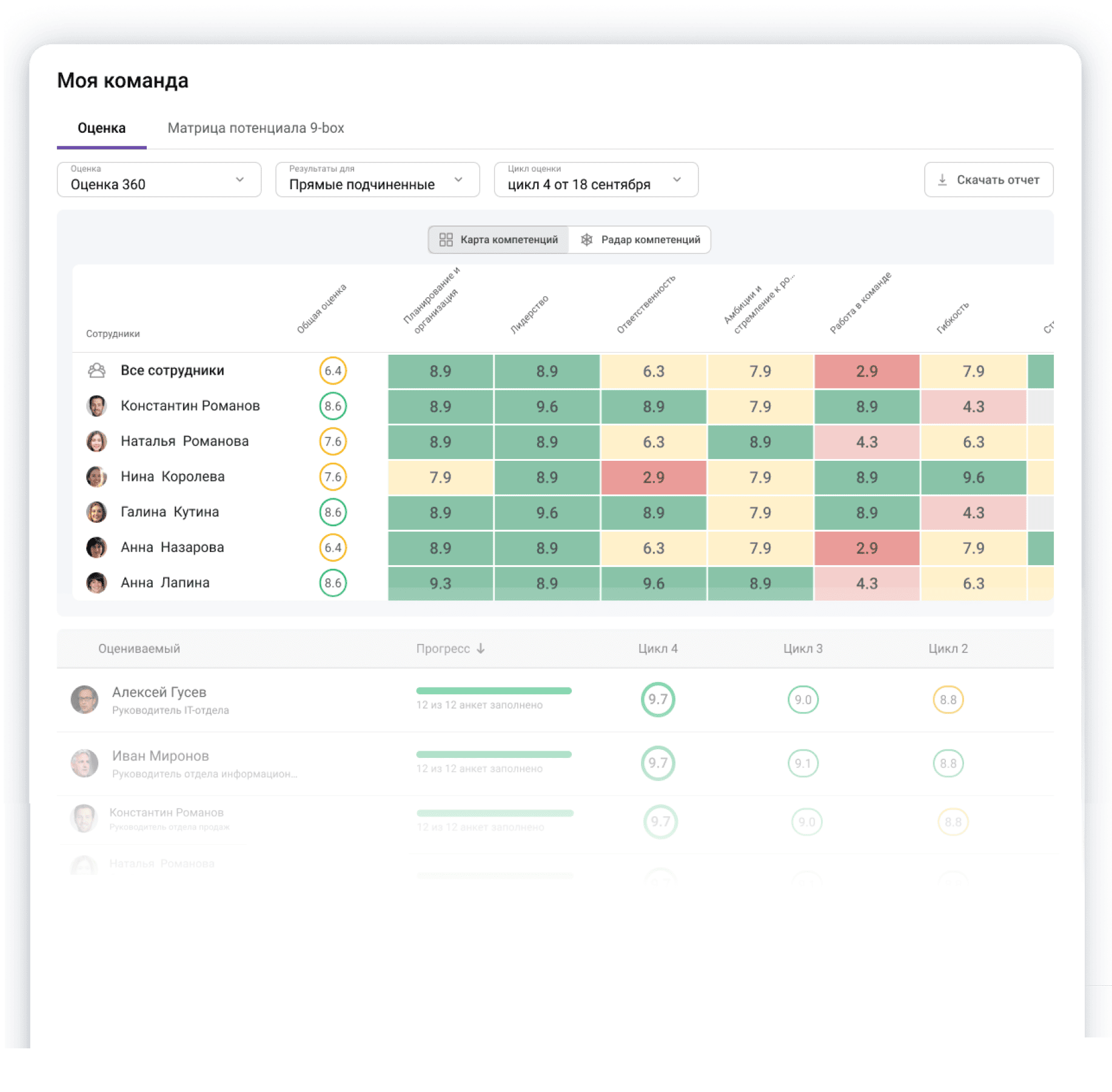This screenshot has width=1112, height=1092.
Task: Click the Прогресс sort arrow icon
Action: (481, 649)
